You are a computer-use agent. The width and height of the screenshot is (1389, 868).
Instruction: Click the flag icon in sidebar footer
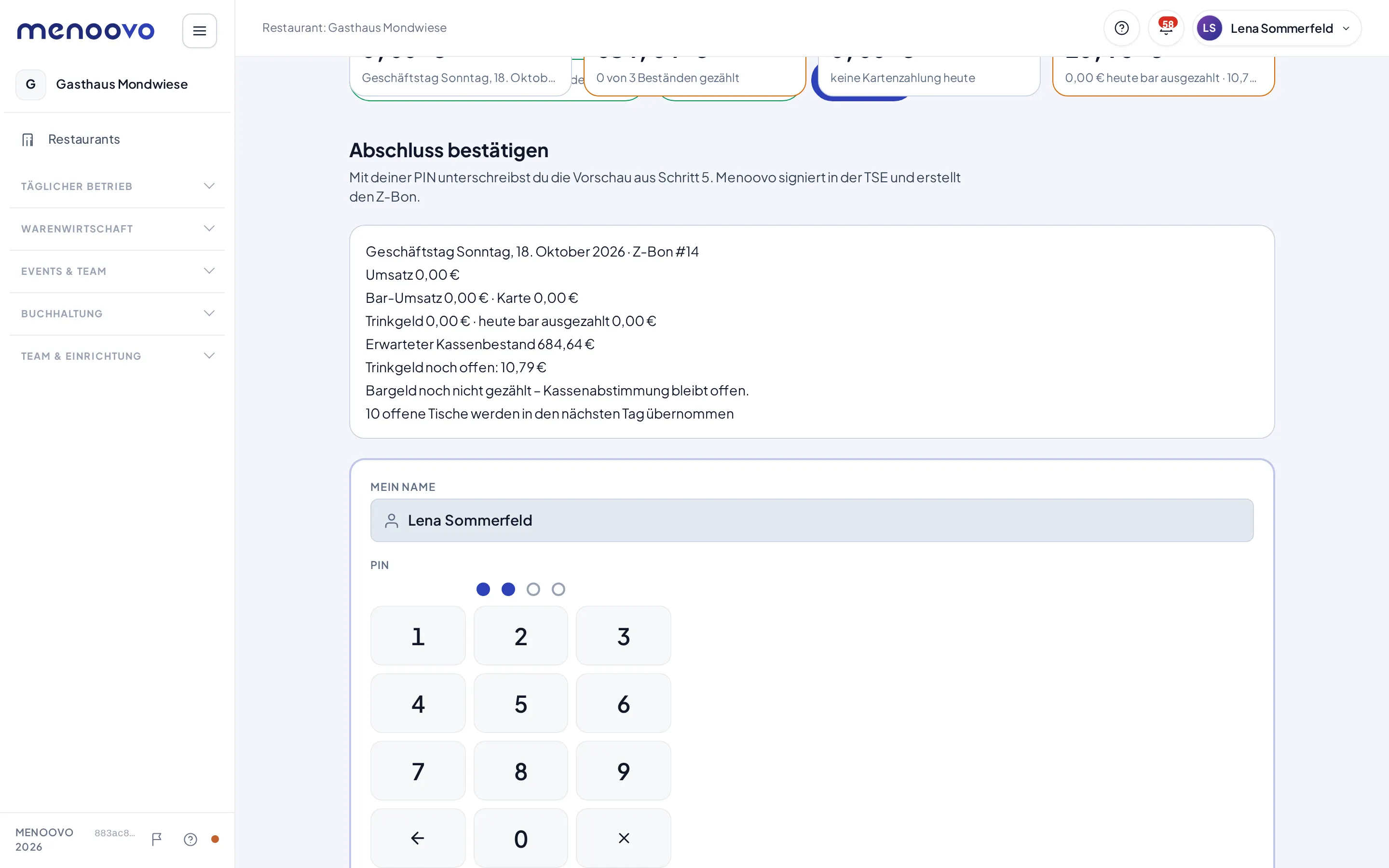point(157,839)
